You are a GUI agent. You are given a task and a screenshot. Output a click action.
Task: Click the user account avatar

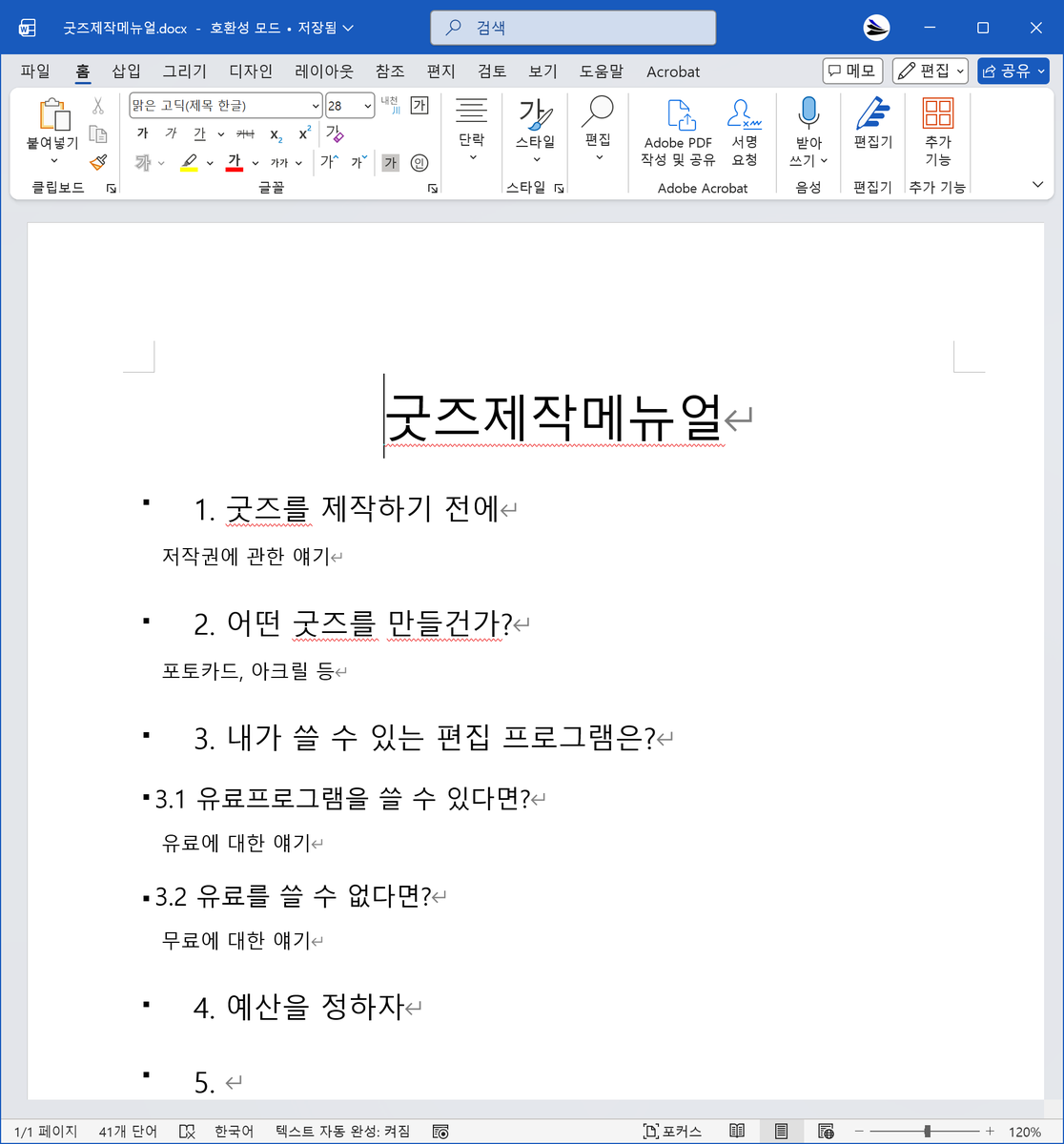876,28
